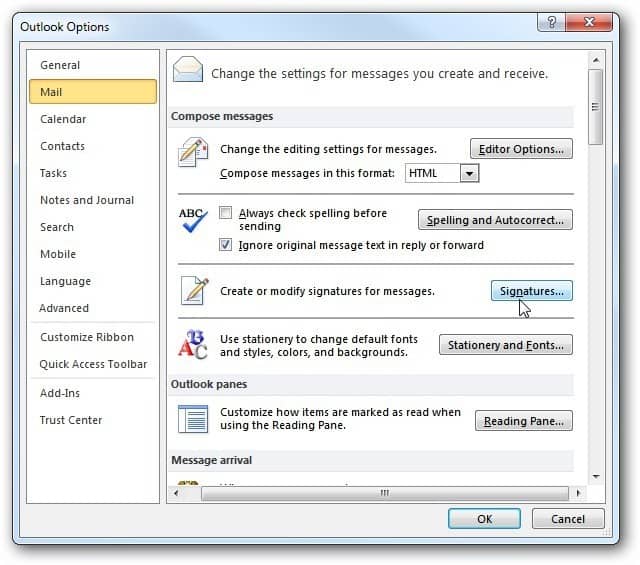The image size is (640, 565).
Task: Click the vertical scrollbar up arrow
Action: 596,60
